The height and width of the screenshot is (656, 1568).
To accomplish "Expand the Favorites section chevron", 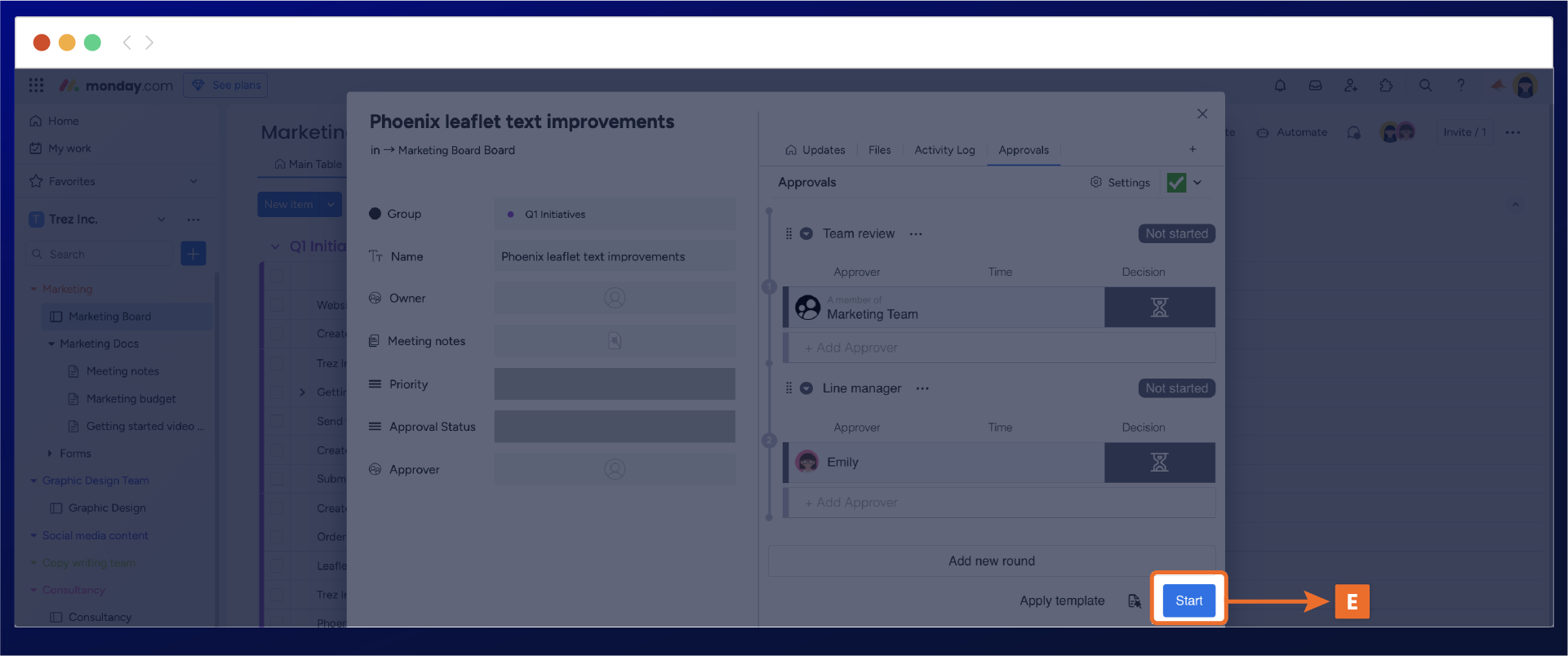I will point(193,181).
